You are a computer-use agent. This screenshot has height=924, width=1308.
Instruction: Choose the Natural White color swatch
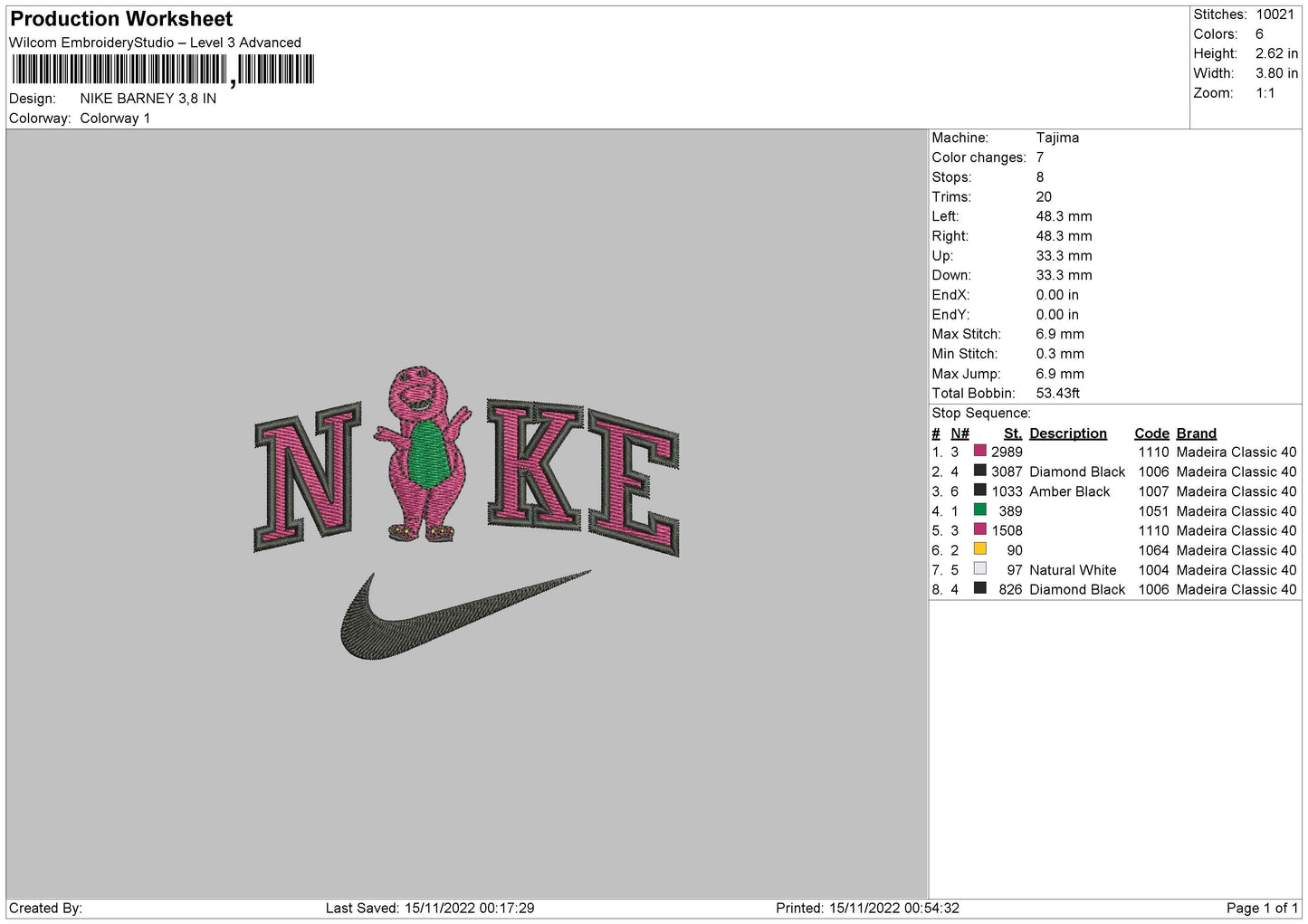point(979,568)
